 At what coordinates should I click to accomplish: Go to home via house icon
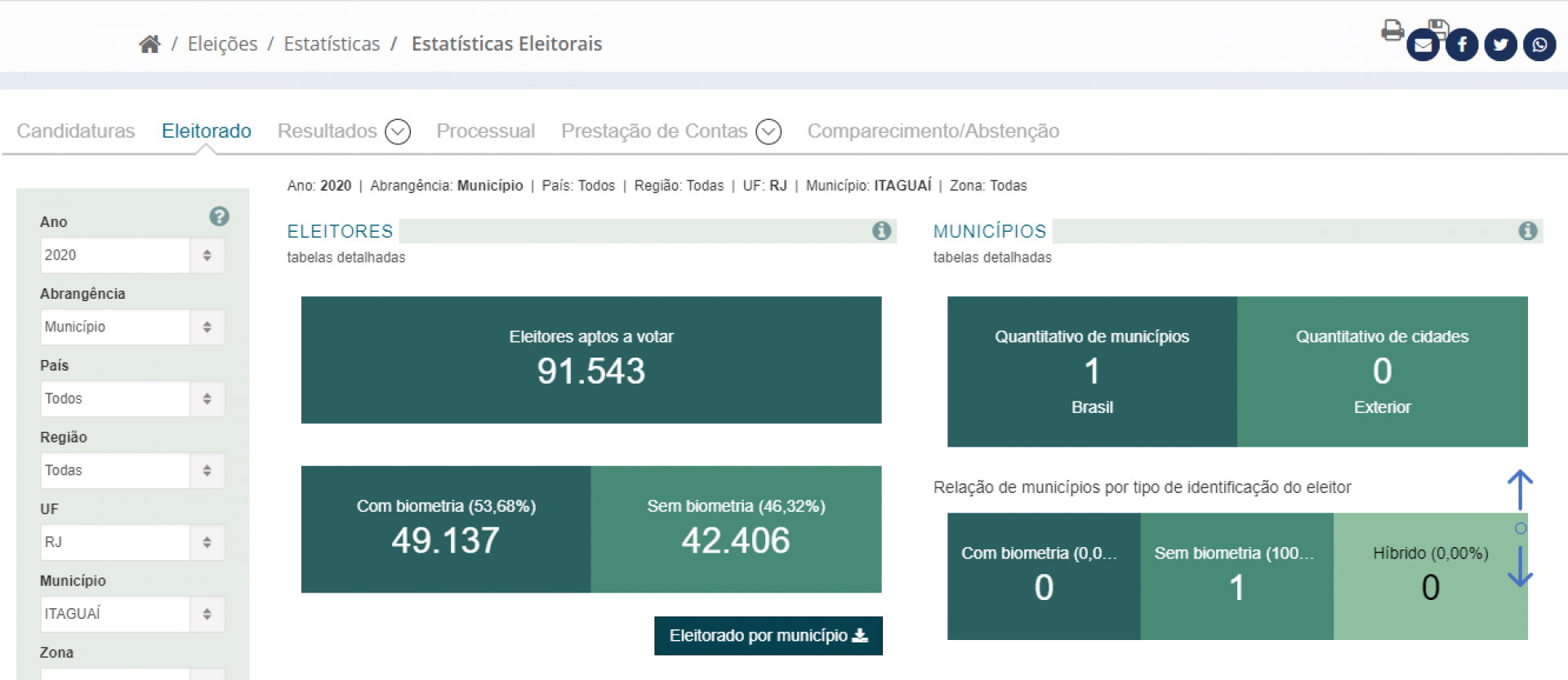(149, 44)
